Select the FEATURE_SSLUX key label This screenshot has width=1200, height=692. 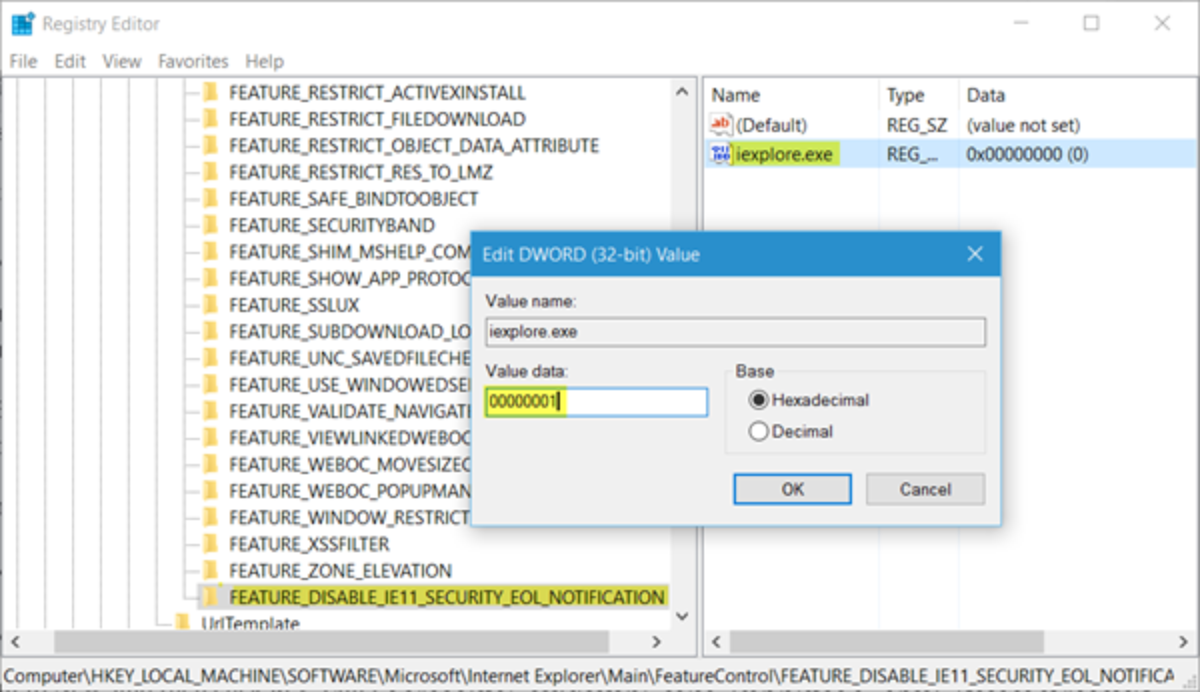click(294, 305)
